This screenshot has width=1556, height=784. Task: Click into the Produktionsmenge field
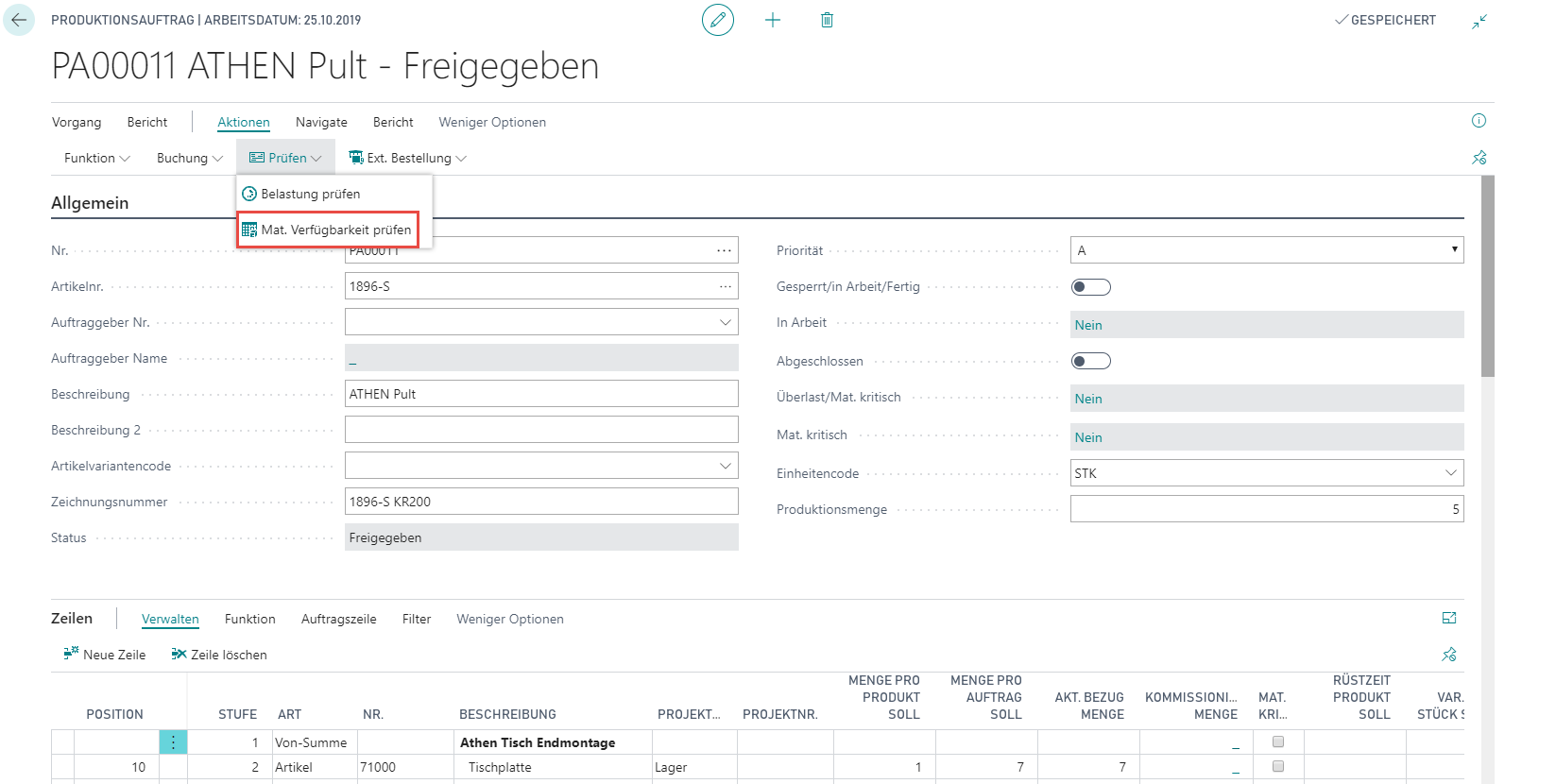[1267, 509]
